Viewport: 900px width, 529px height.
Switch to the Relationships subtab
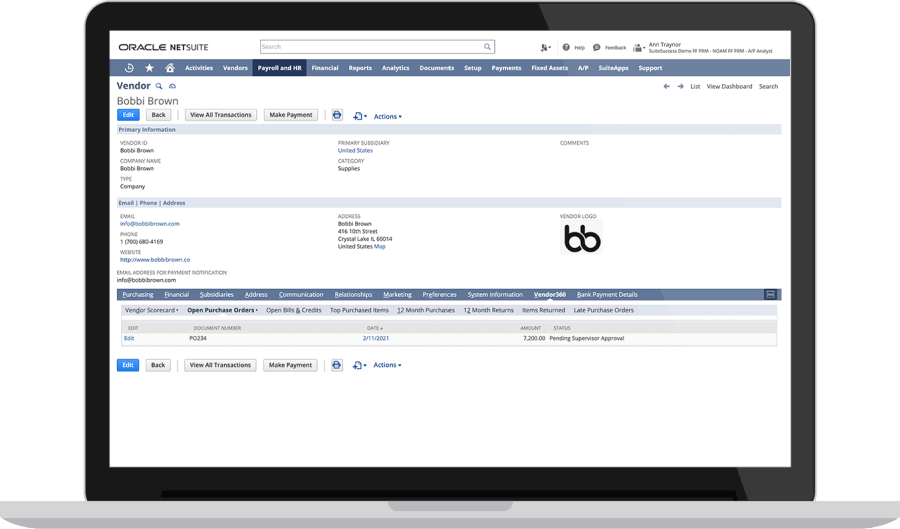coord(354,294)
